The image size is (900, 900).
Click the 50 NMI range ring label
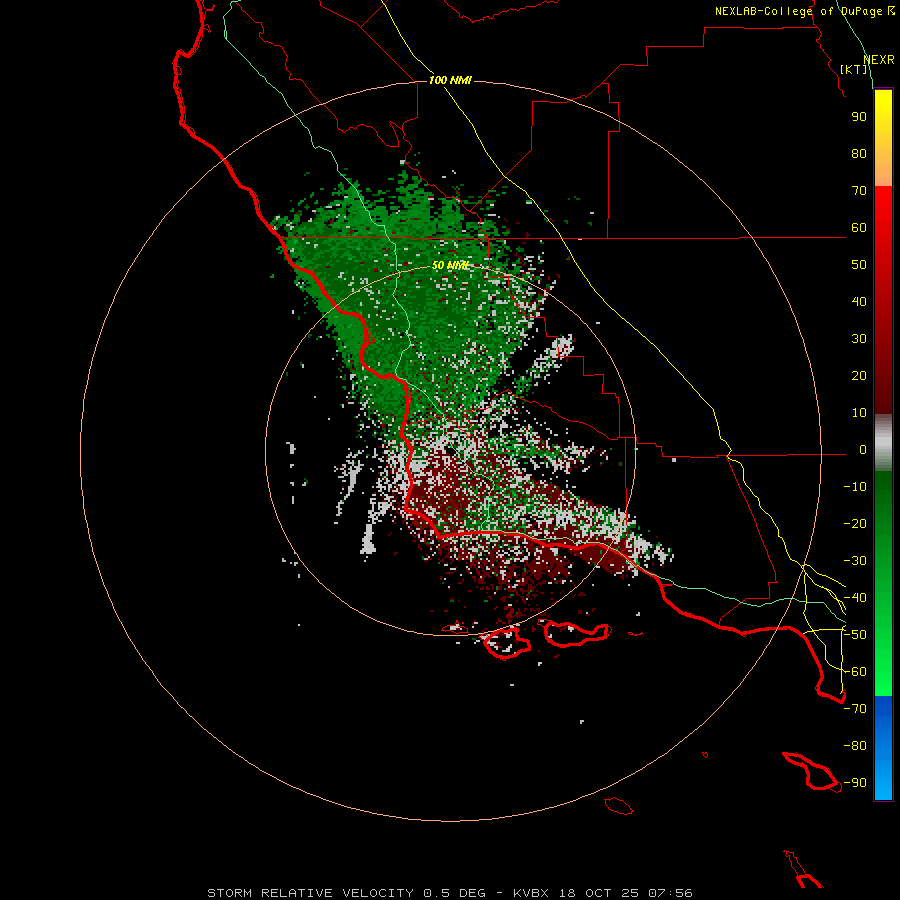[x=450, y=265]
